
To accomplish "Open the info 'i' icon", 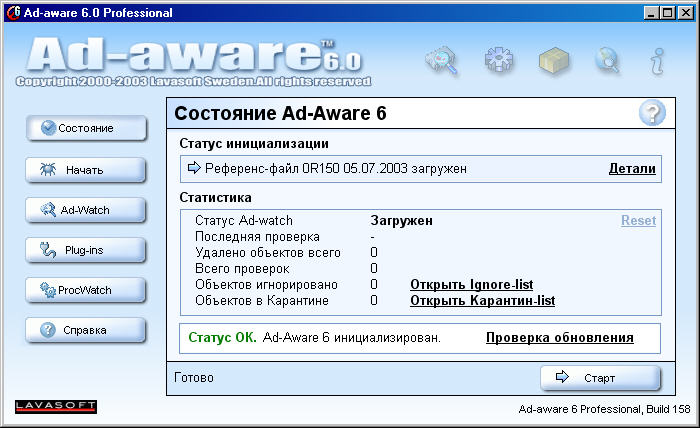I will tap(658, 61).
